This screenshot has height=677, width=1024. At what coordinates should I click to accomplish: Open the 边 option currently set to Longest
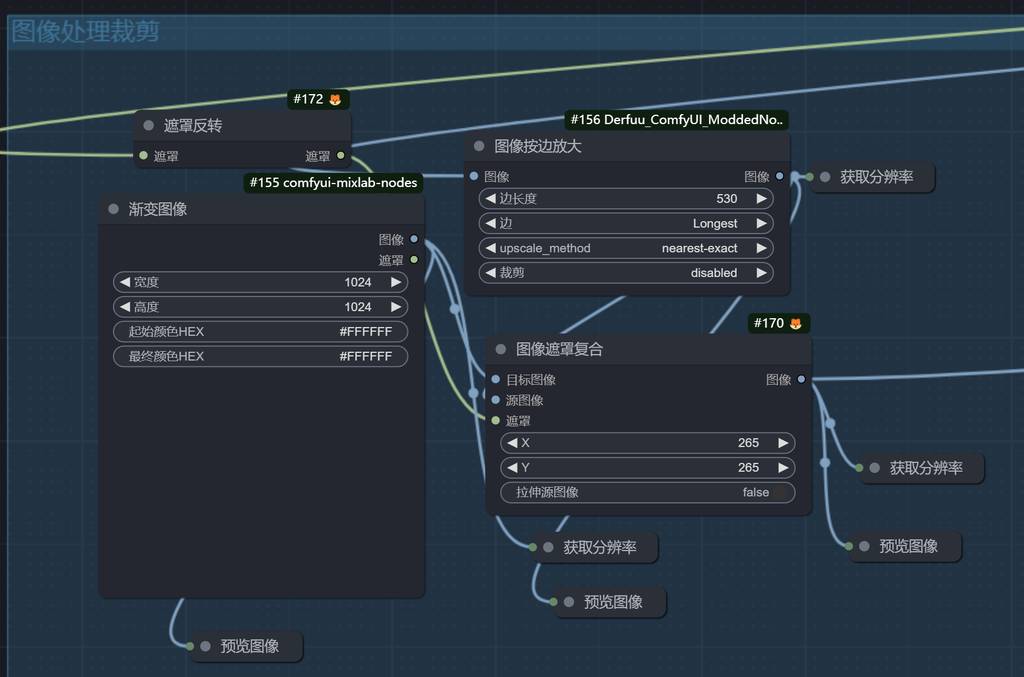click(x=625, y=223)
